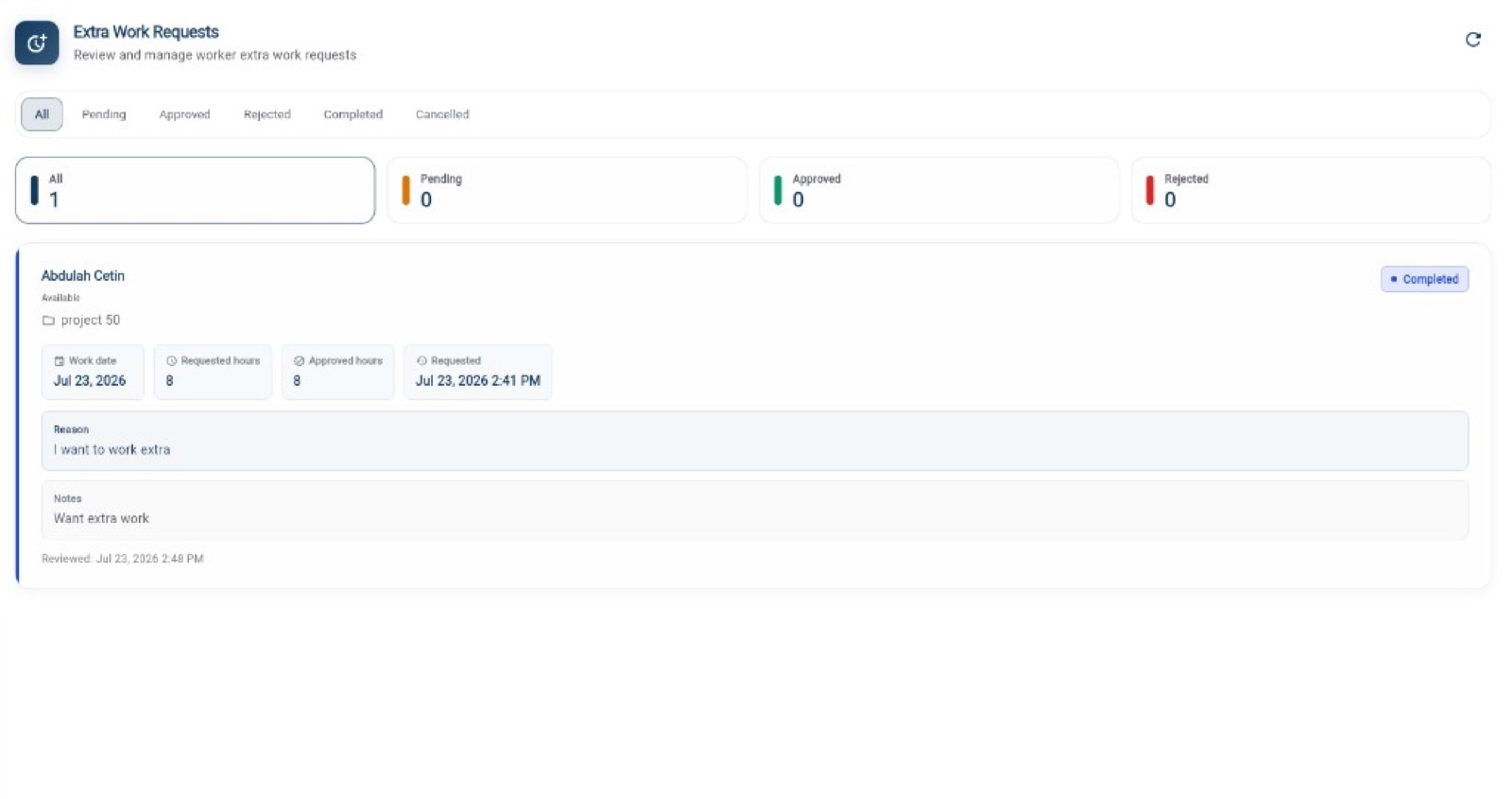This screenshot has height=799, width=1512.
Task: Click the Work date value Jul 23, 2026
Action: click(90, 381)
